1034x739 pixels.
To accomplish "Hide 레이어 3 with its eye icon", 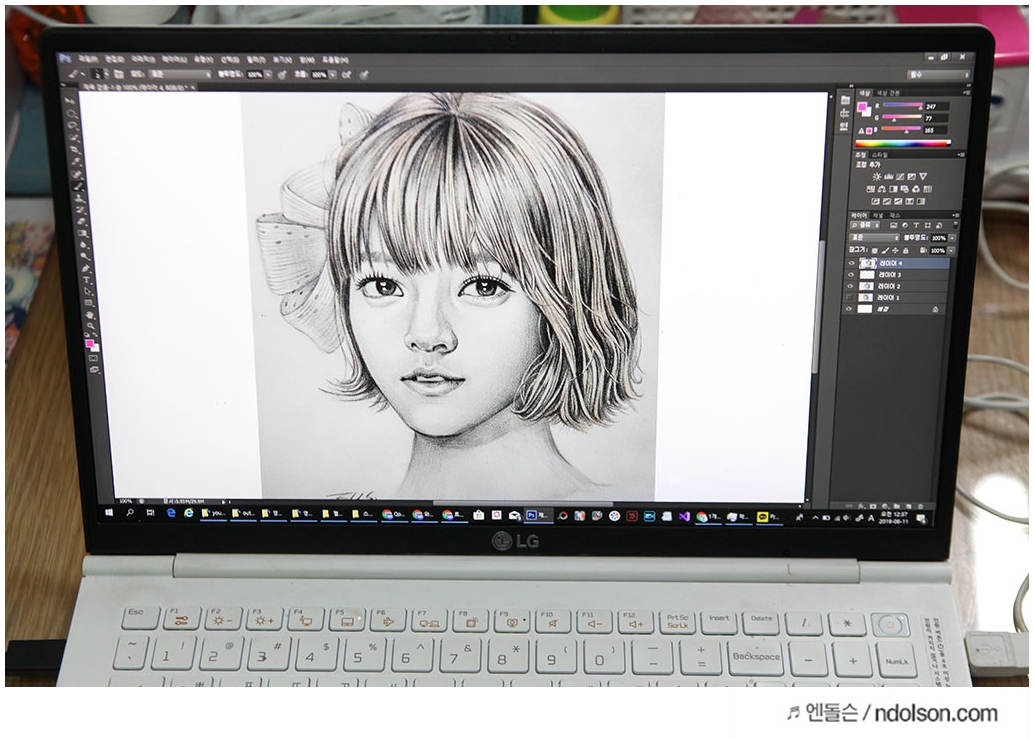I will tap(851, 274).
